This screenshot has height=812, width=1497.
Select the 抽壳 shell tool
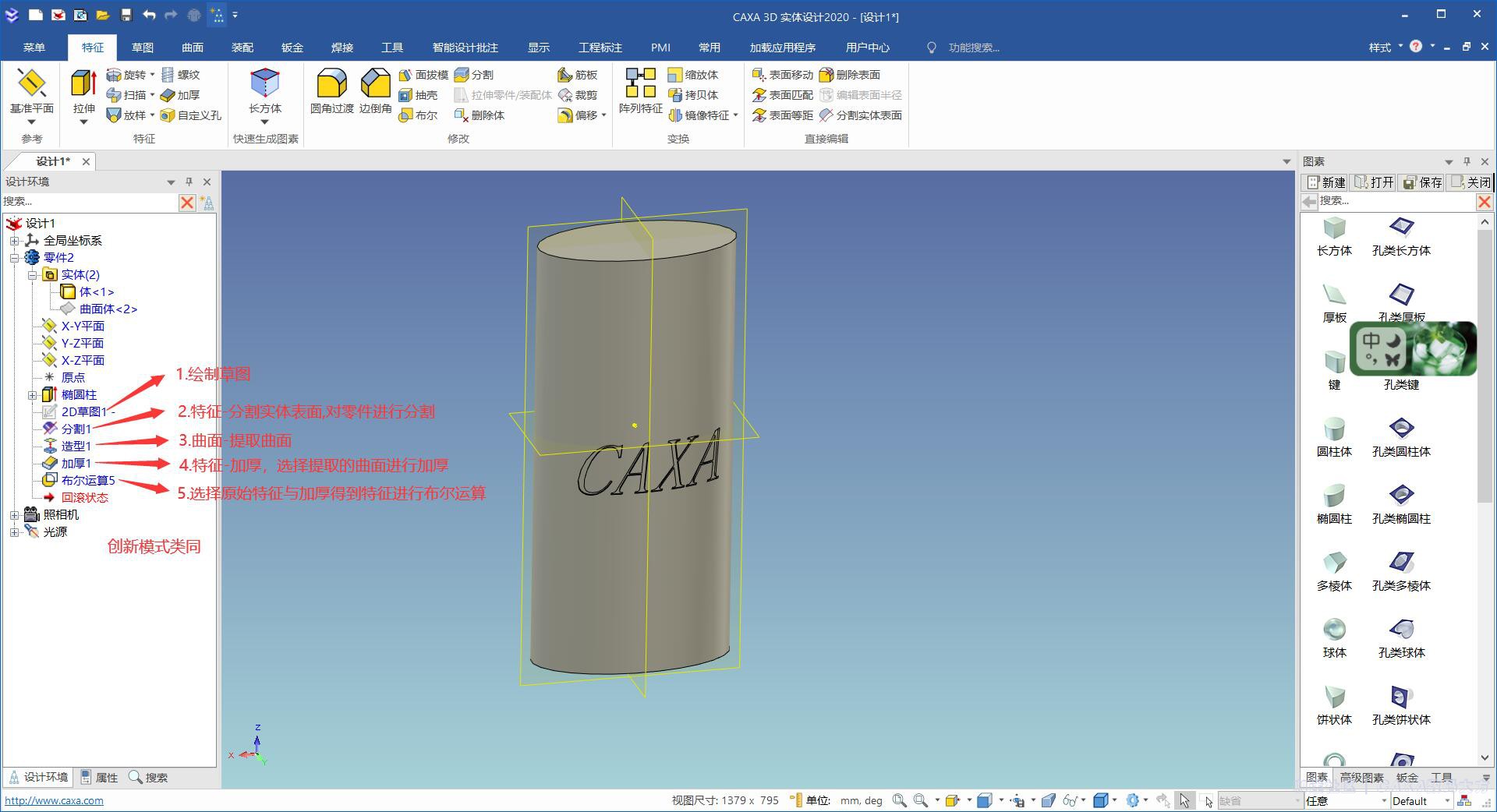coord(418,95)
